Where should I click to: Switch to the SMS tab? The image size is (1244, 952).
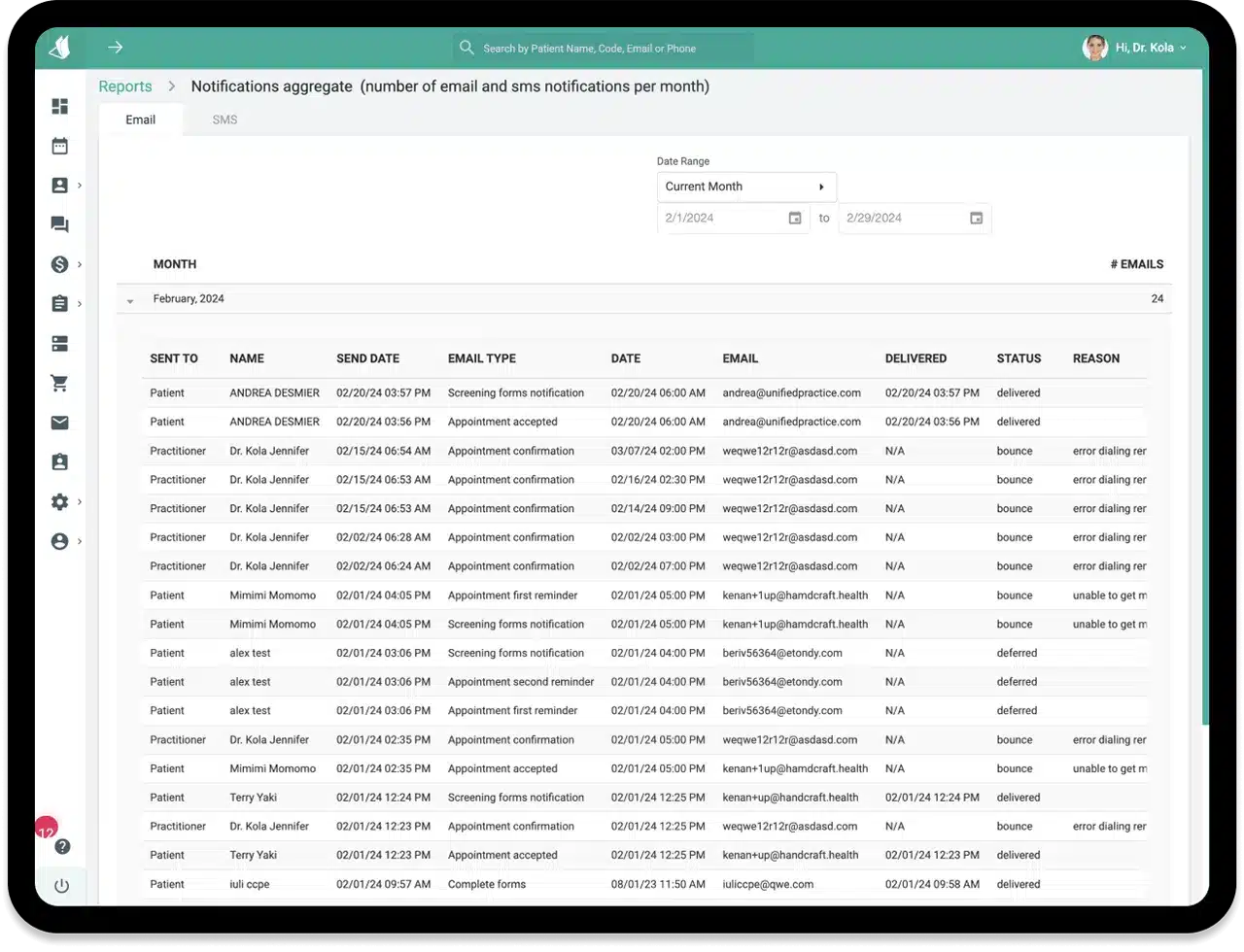225,120
